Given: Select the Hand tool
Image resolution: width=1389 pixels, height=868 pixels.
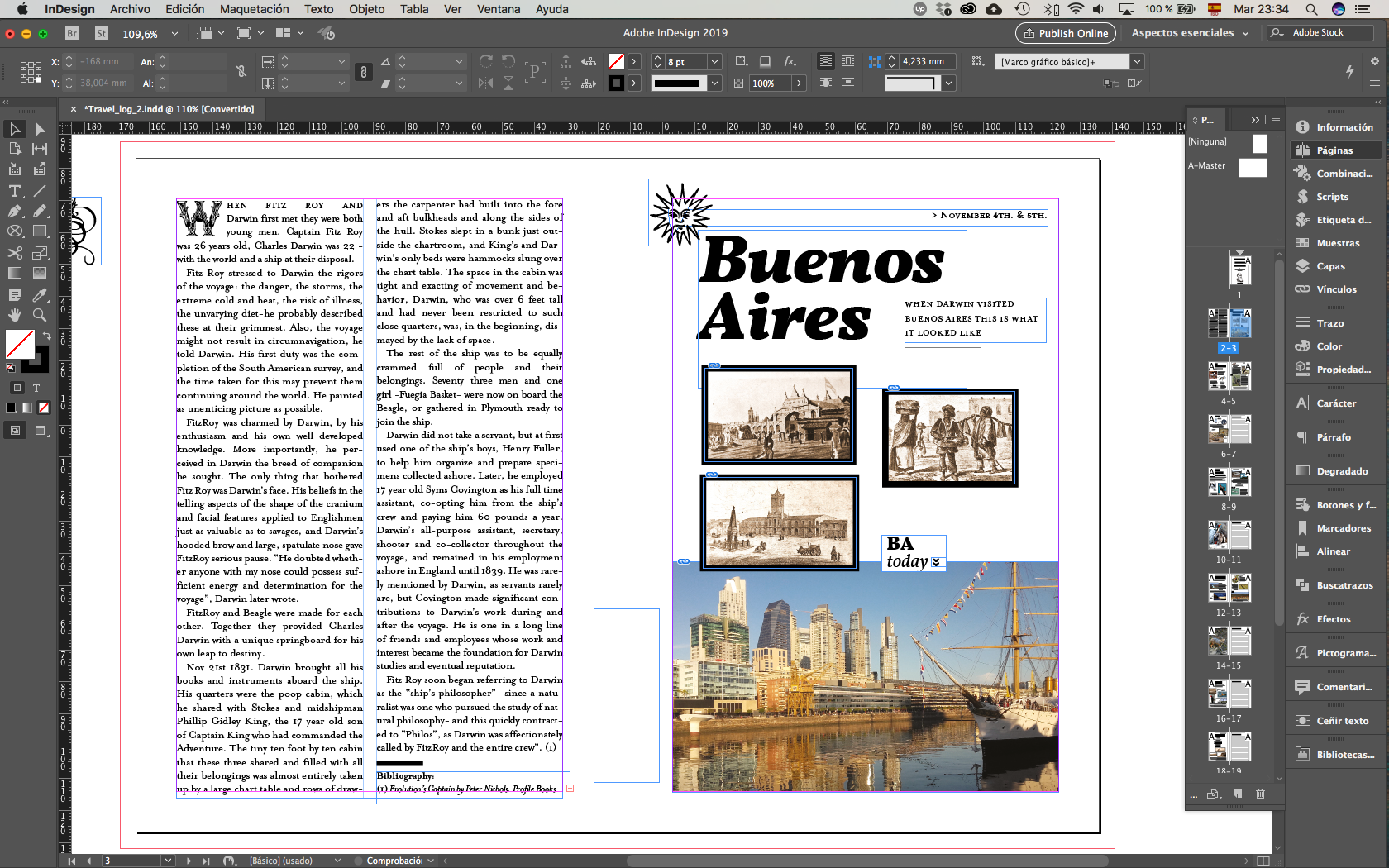Looking at the screenshot, I should tap(15, 315).
